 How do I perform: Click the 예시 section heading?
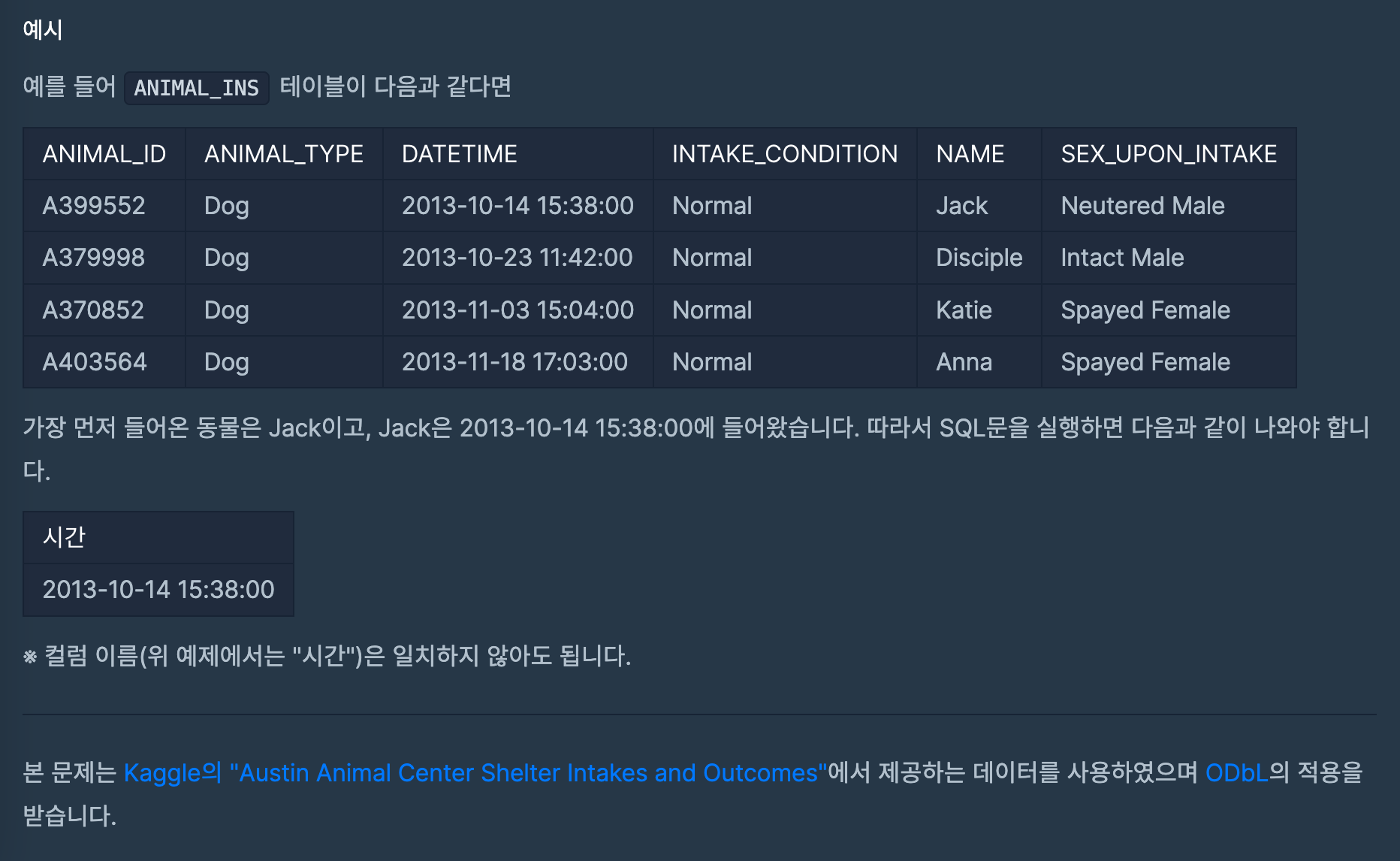pos(43,30)
